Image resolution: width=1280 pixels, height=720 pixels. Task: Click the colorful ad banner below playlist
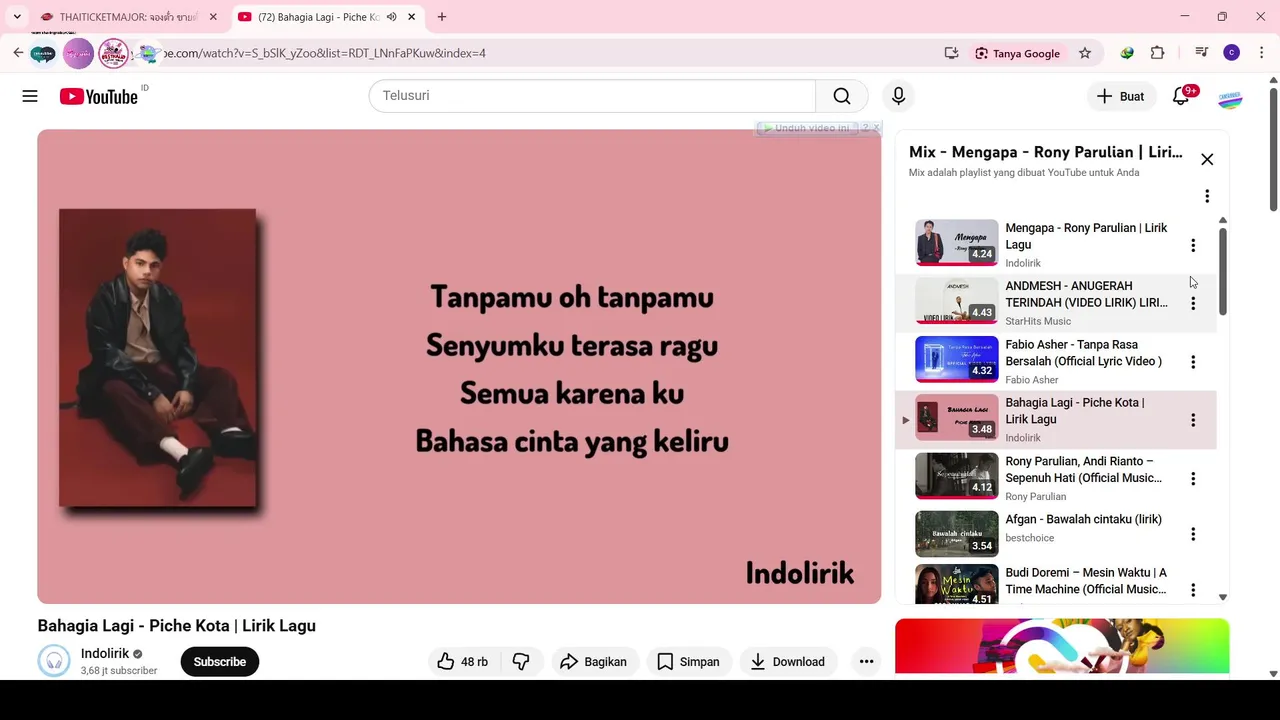pyautogui.click(x=1062, y=646)
